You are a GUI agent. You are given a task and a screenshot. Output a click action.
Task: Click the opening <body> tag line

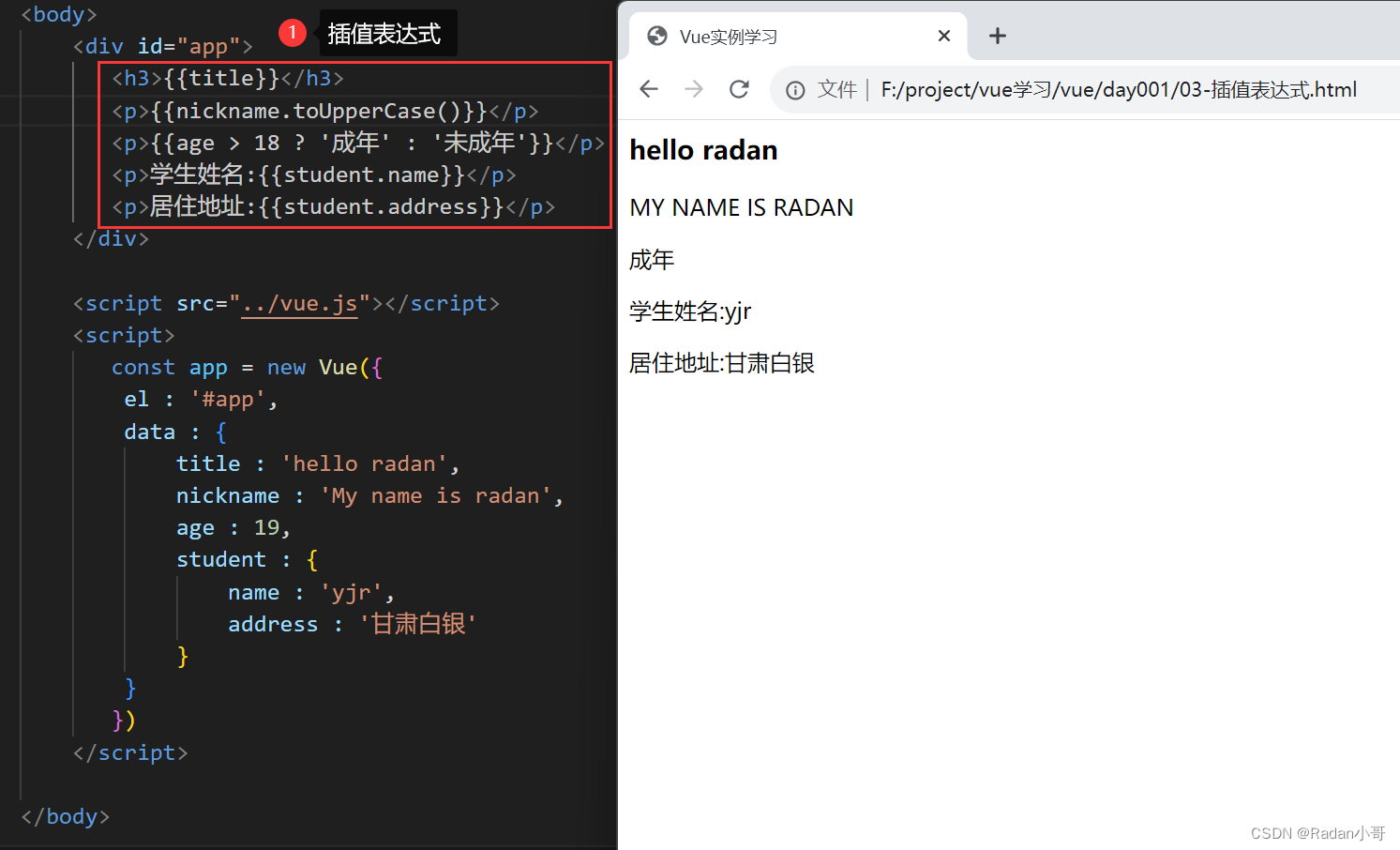(x=59, y=14)
